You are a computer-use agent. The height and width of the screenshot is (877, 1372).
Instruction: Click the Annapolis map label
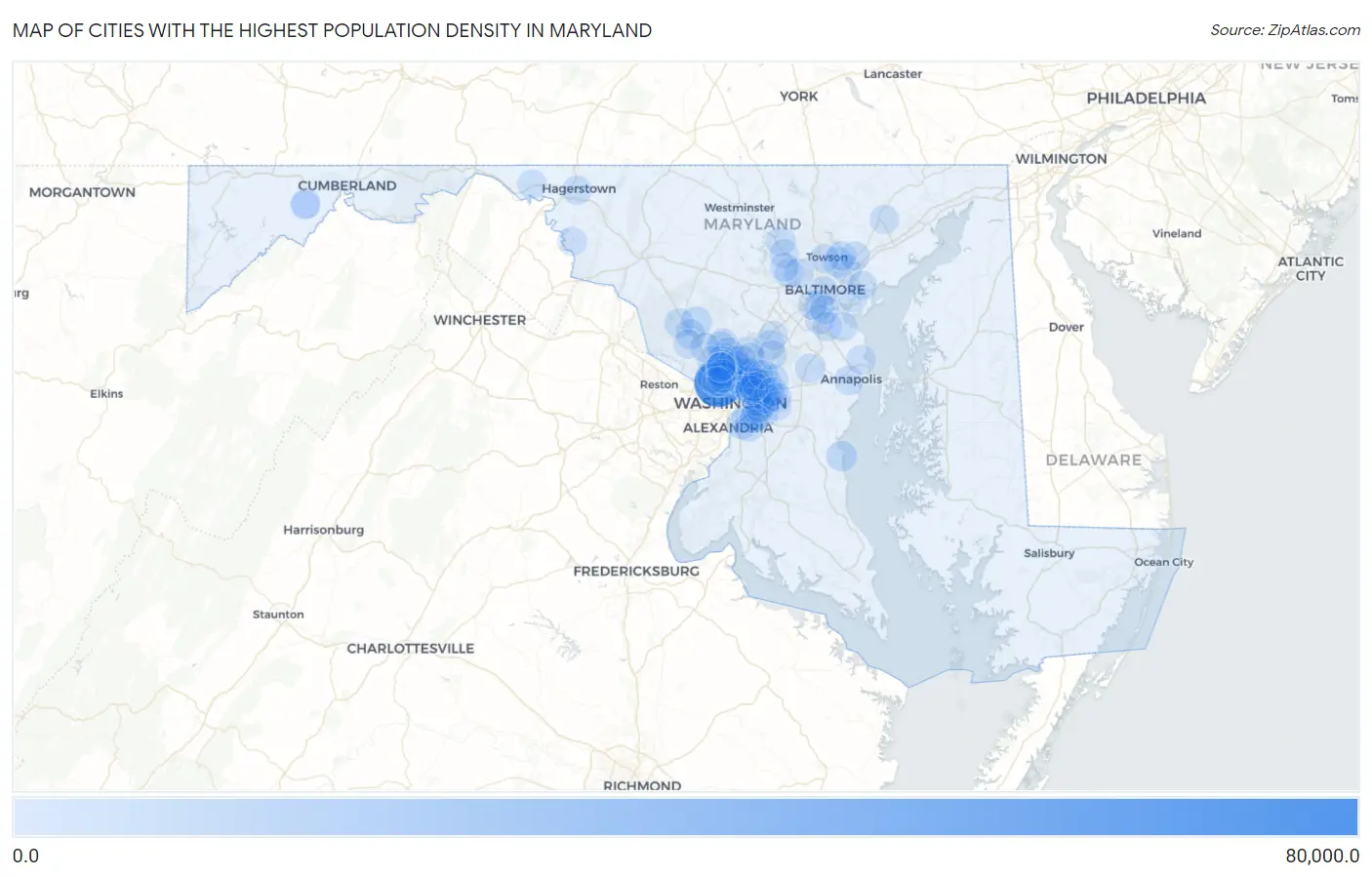click(x=851, y=379)
